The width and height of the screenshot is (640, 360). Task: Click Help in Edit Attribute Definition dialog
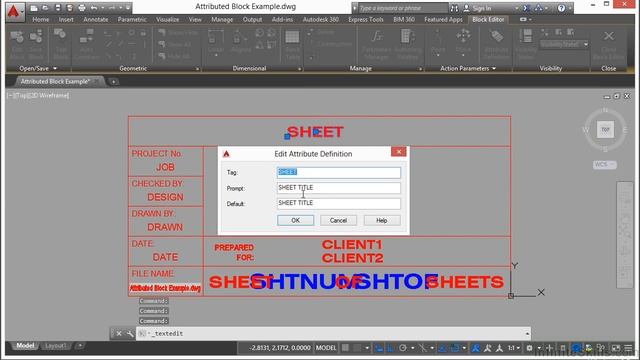pyautogui.click(x=382, y=220)
